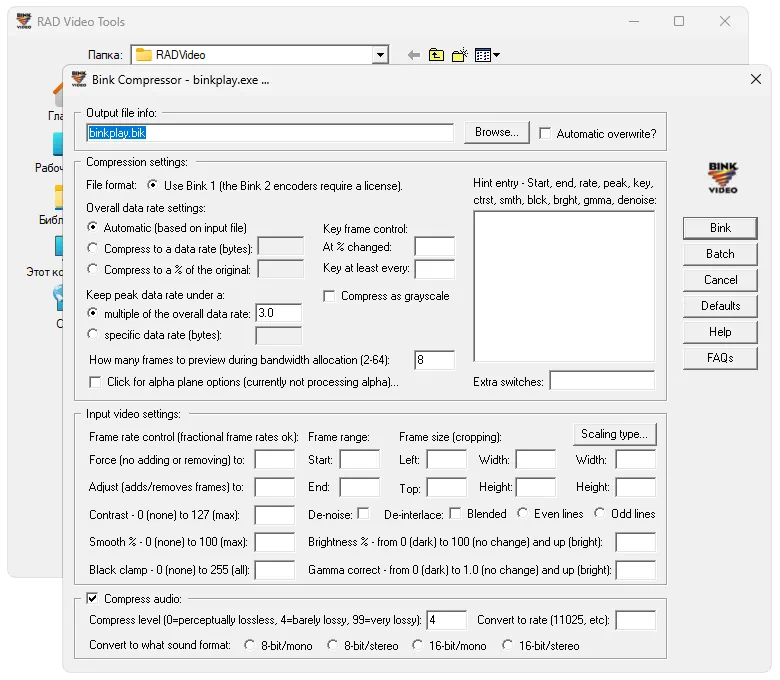
Task: Click the Hint entry text area
Action: [564, 287]
